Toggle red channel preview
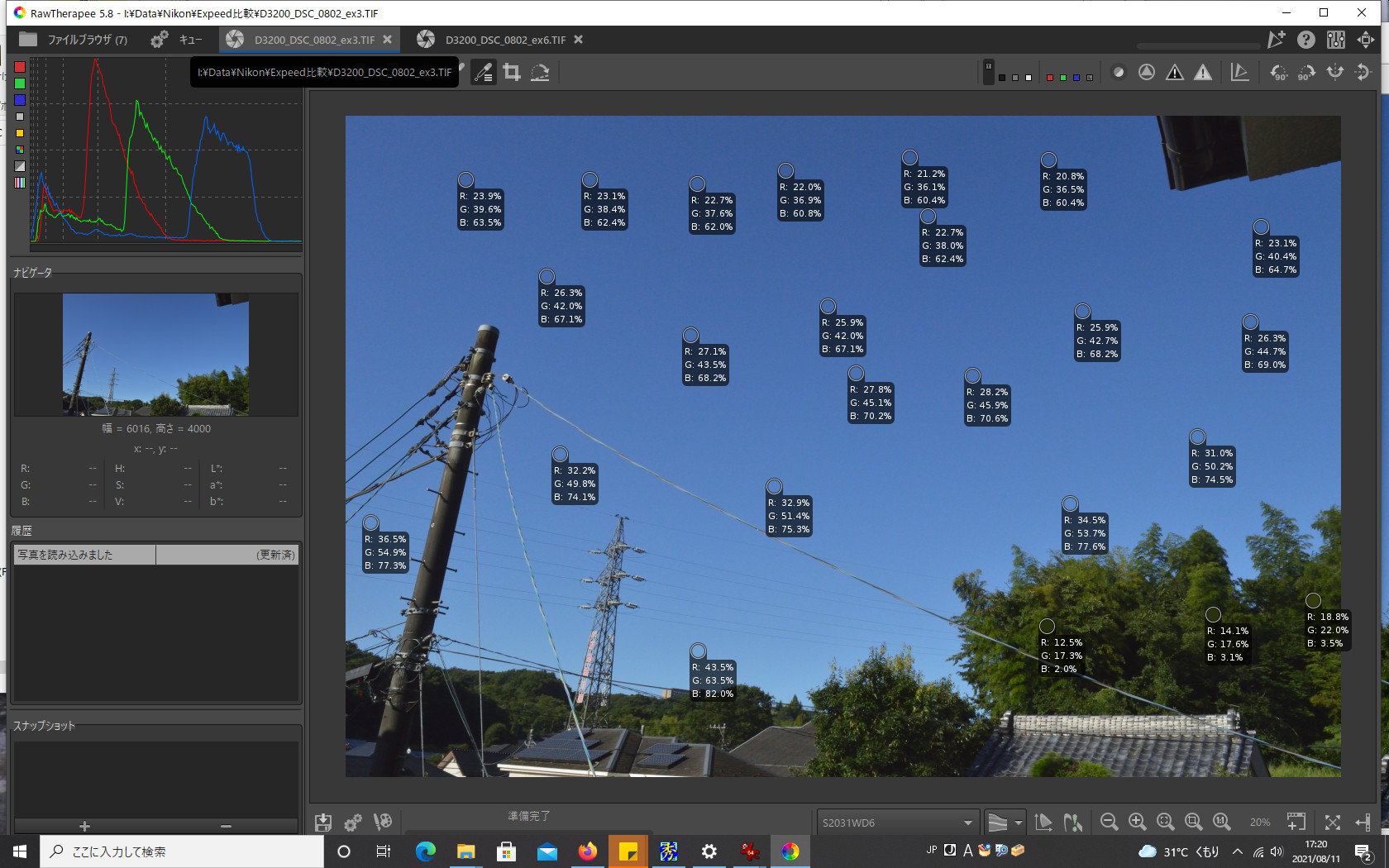 point(1050,78)
